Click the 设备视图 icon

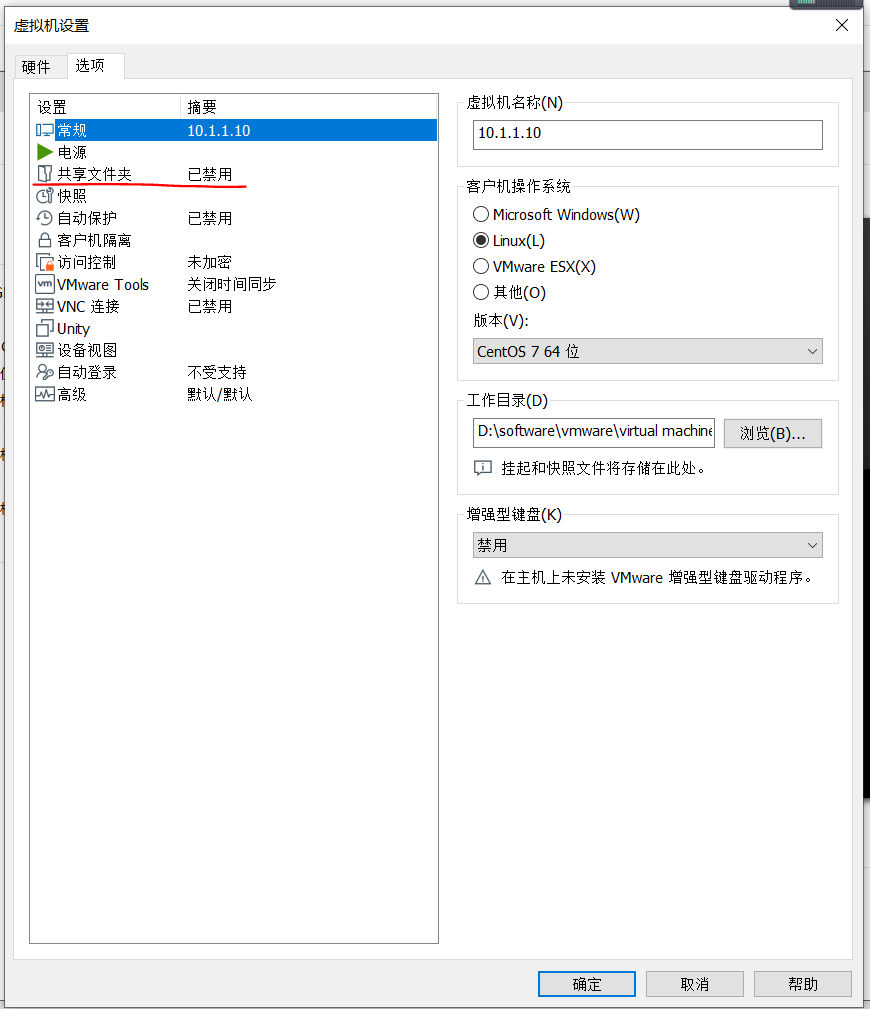44,350
